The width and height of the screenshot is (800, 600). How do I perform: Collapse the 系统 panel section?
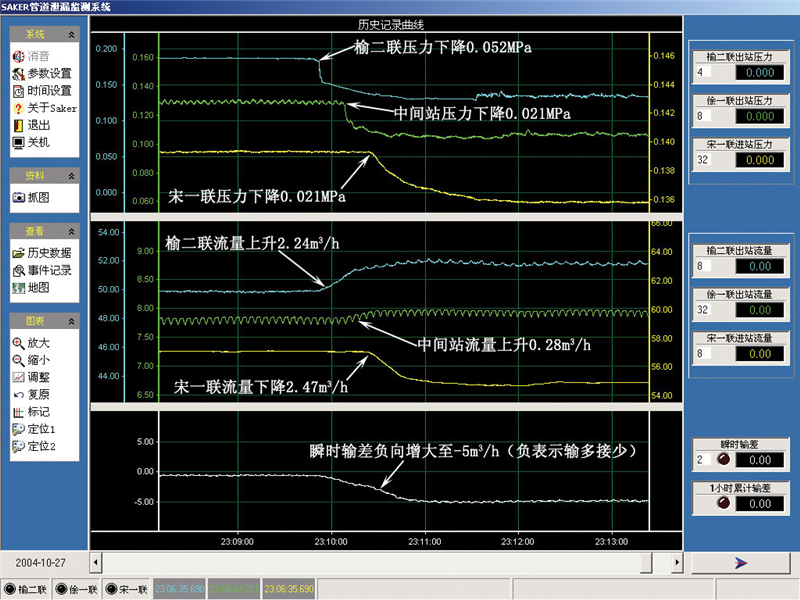(72, 34)
